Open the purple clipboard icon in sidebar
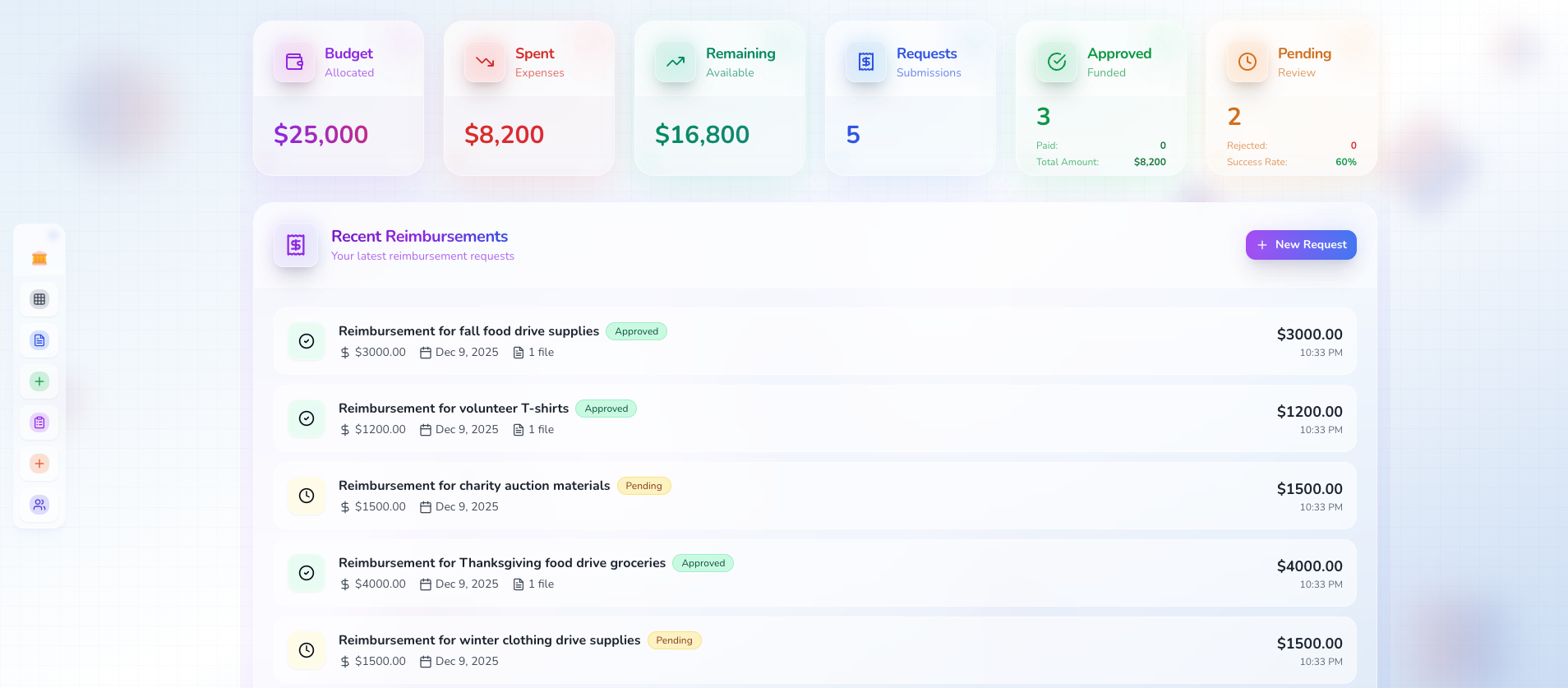The width and height of the screenshot is (1568, 688). pos(39,422)
